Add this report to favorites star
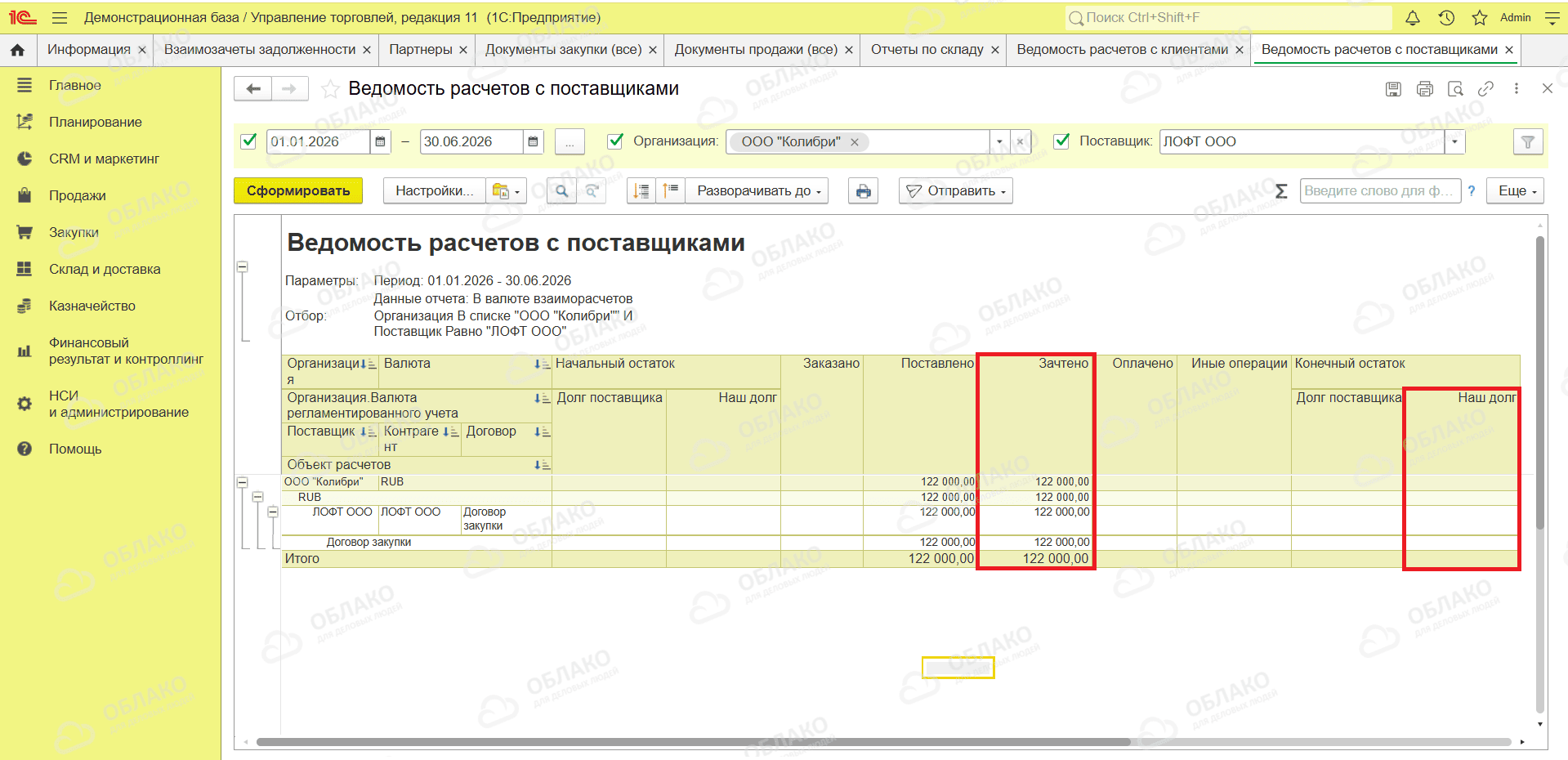This screenshot has width=1568, height=760. (330, 89)
